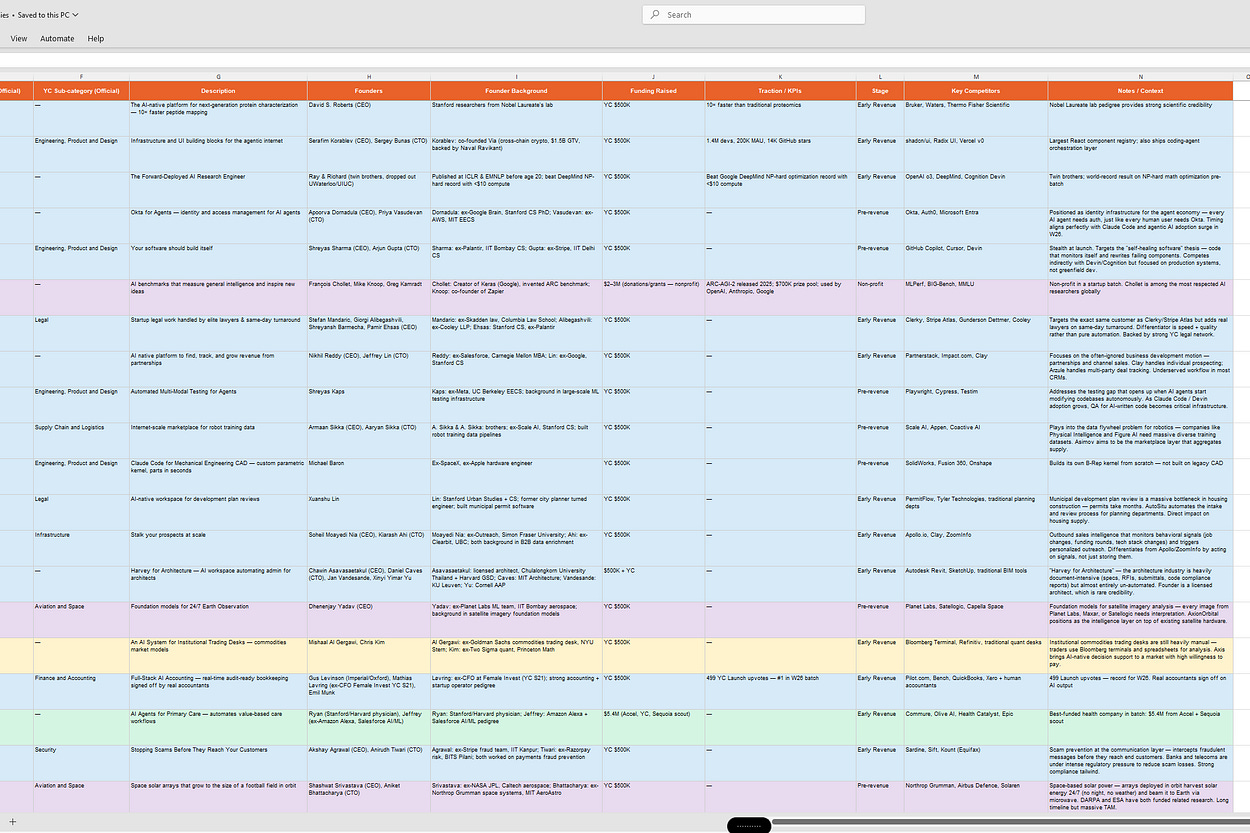Click the 'Founders' header cell
Image resolution: width=1250 pixels, height=833 pixels.
(x=369, y=91)
